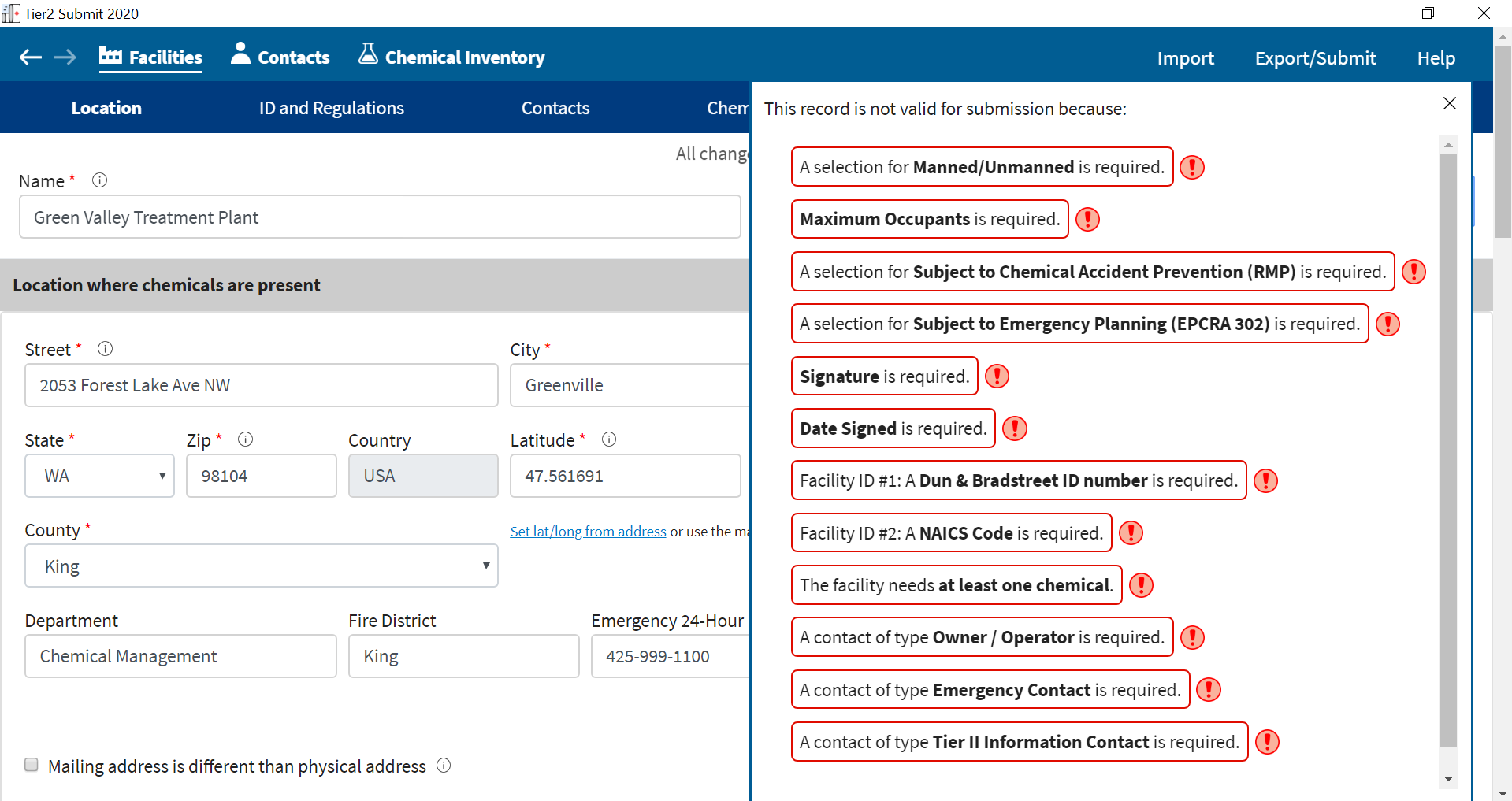Show info for the Zip field
1512x801 pixels.
[x=245, y=439]
